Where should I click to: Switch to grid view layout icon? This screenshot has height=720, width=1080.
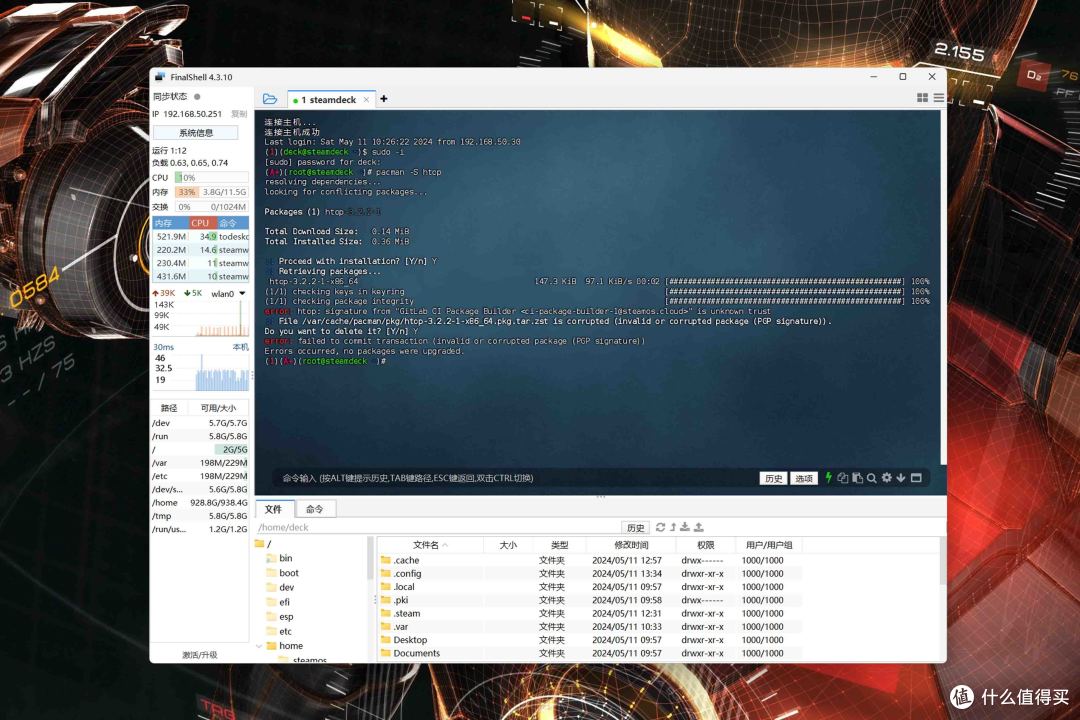click(922, 98)
